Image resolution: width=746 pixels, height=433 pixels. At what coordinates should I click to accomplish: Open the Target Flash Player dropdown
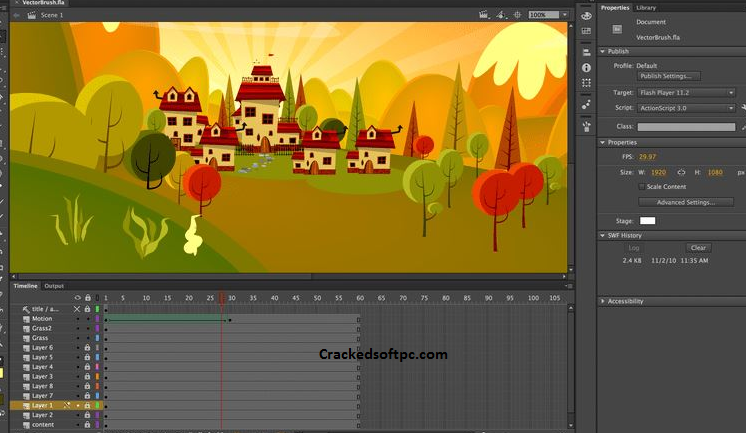[x=687, y=93]
